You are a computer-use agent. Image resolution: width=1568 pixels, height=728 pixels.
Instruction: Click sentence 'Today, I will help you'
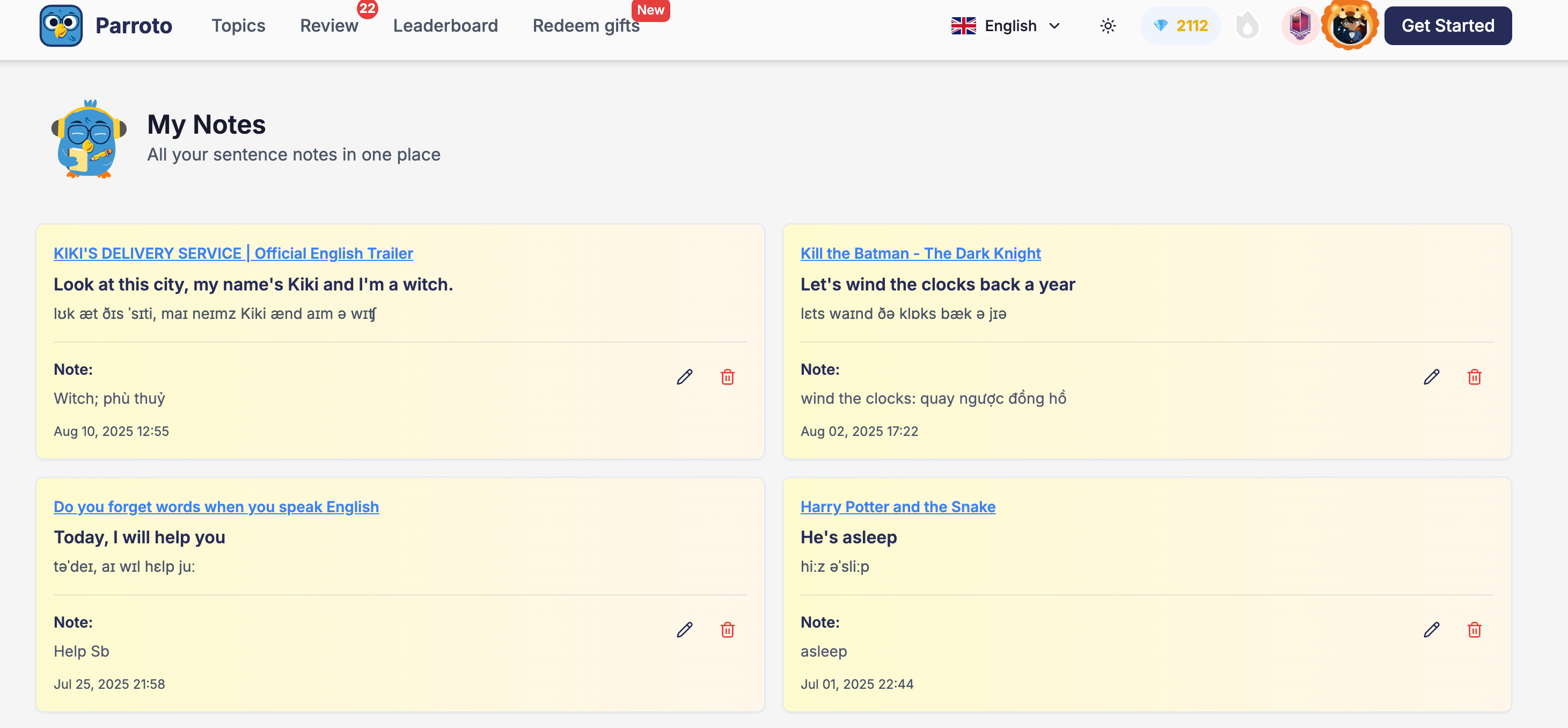[x=140, y=537]
